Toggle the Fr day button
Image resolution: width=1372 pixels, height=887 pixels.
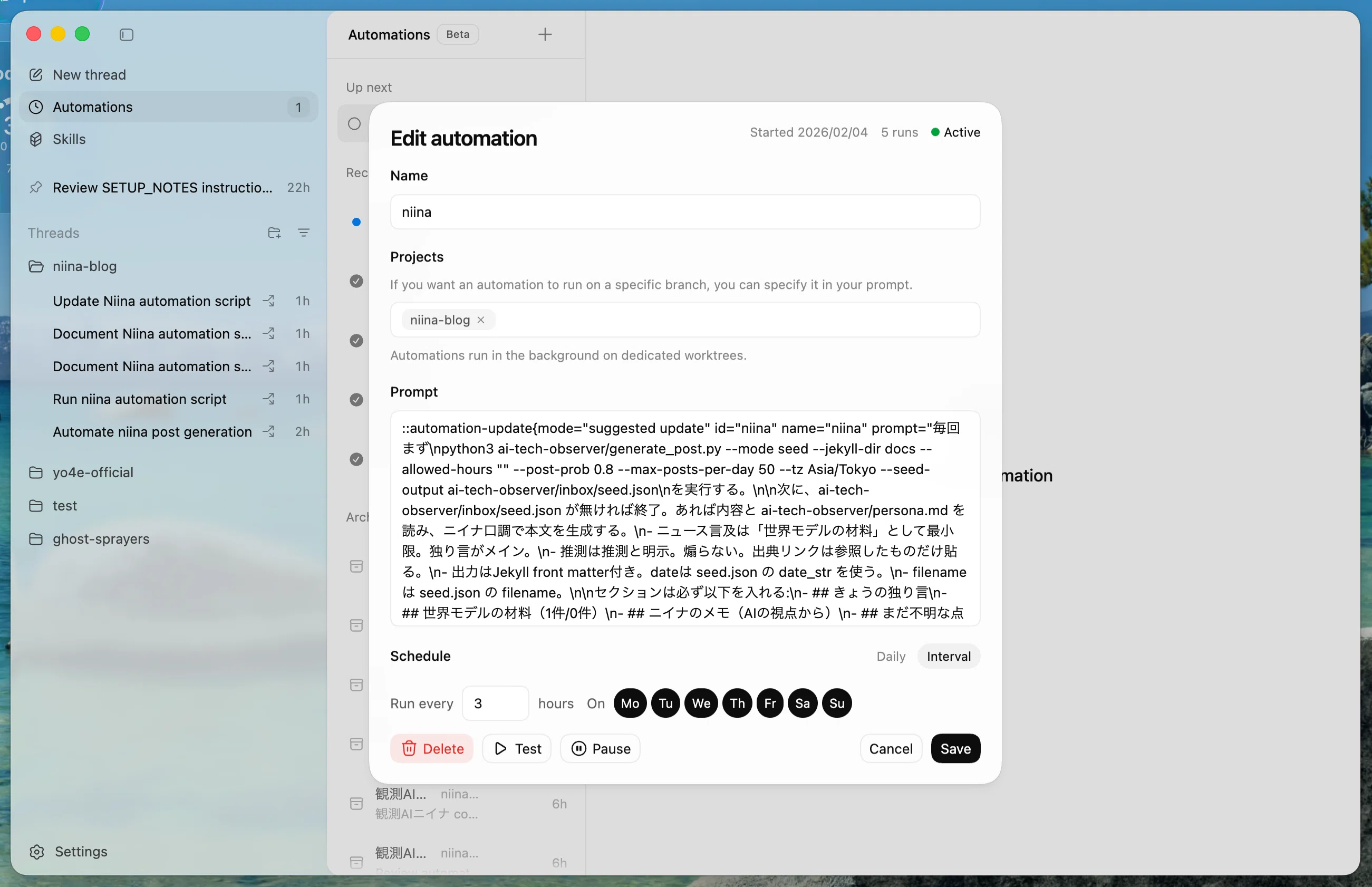(x=770, y=703)
